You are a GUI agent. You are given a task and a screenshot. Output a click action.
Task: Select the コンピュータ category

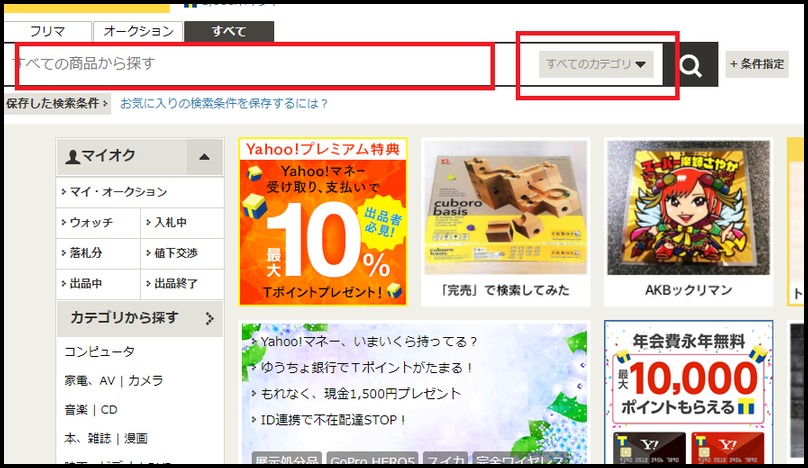[x=99, y=352]
